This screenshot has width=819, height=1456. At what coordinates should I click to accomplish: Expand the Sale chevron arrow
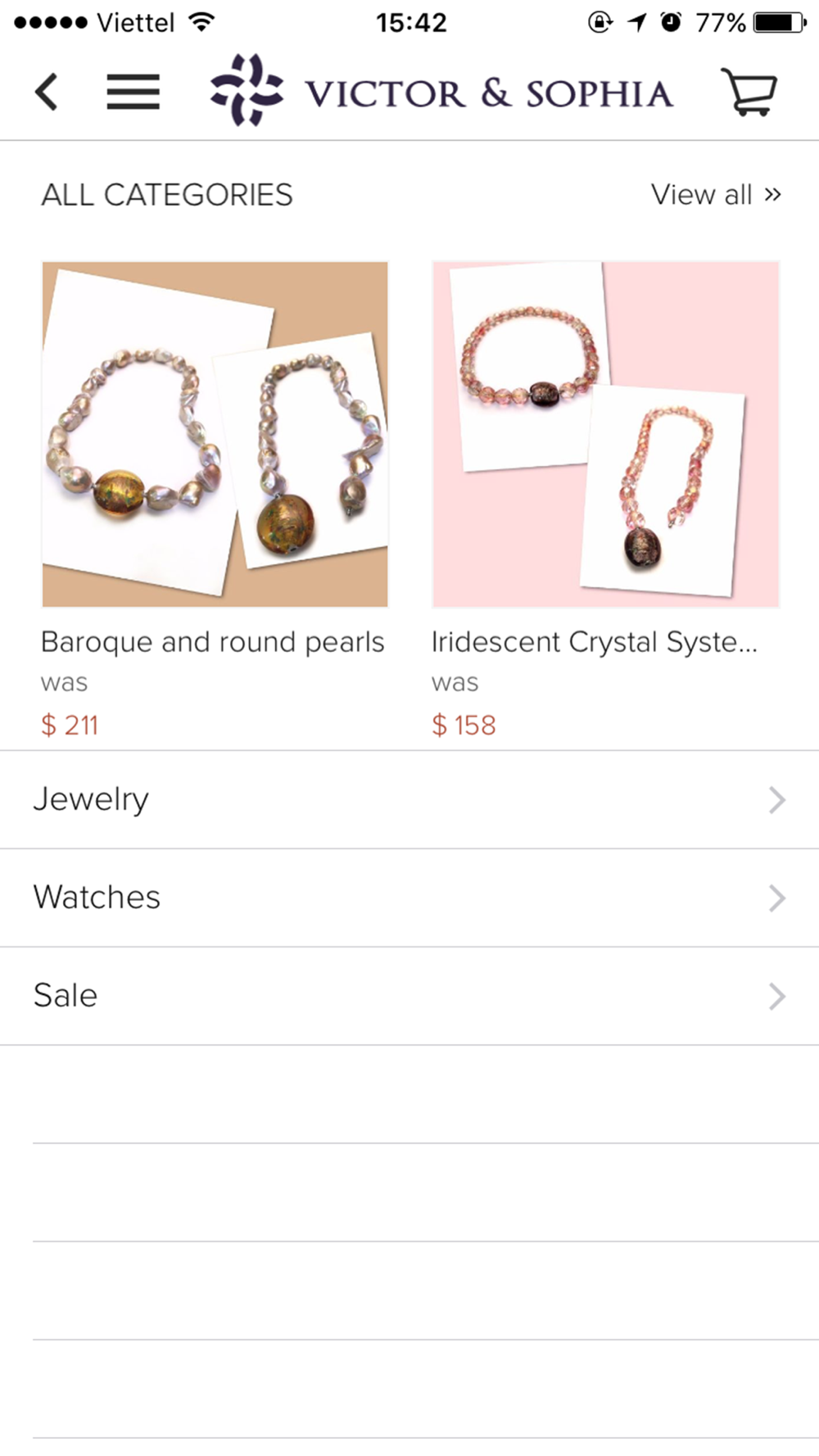click(776, 996)
